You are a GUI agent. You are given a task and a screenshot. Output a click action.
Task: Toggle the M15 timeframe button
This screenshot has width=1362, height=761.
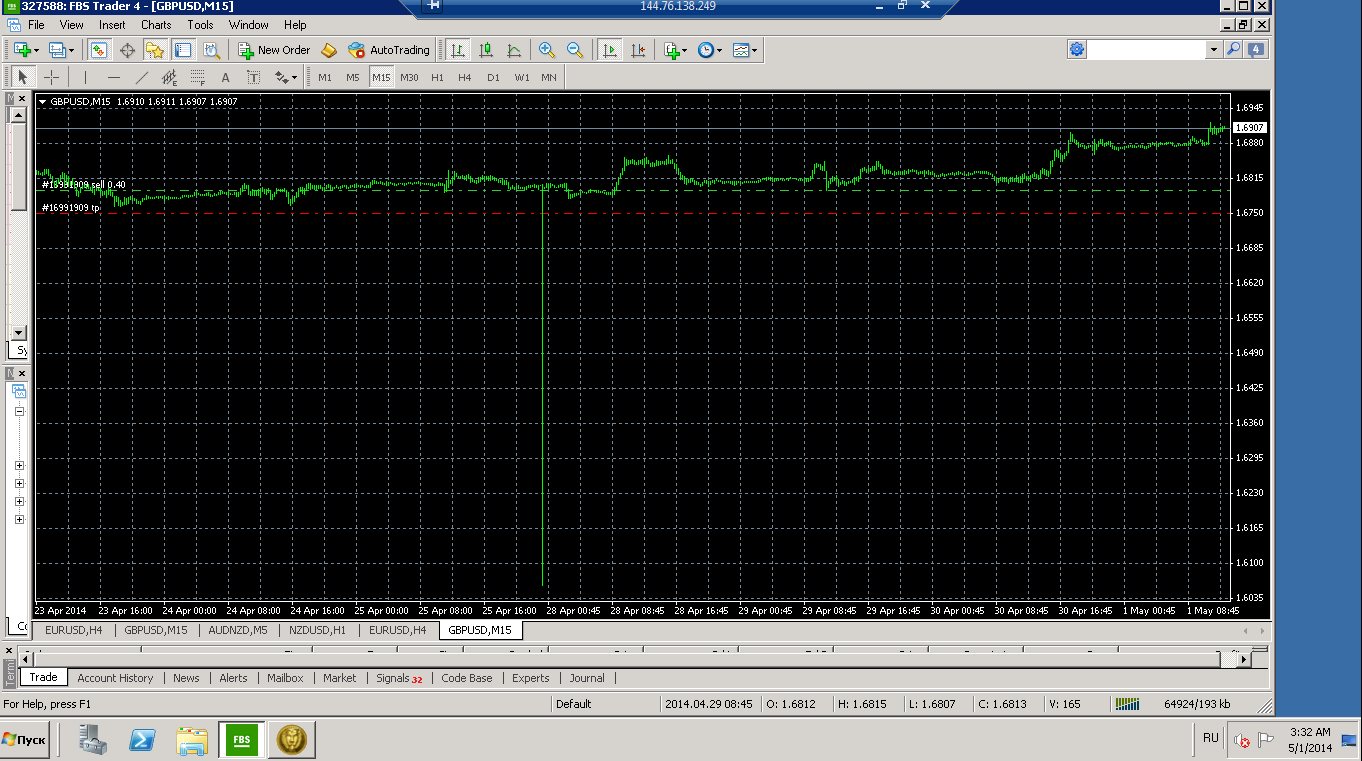(381, 77)
